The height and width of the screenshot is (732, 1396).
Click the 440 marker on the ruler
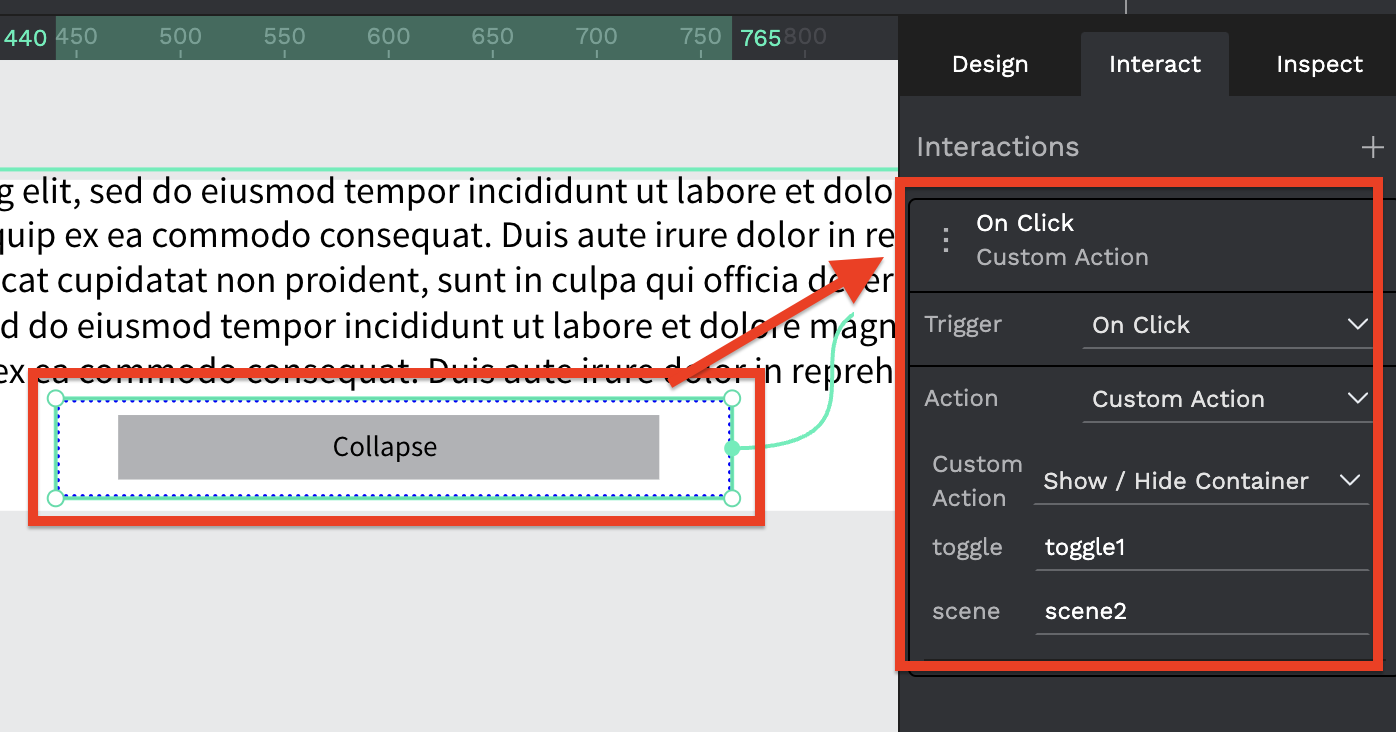click(25, 38)
